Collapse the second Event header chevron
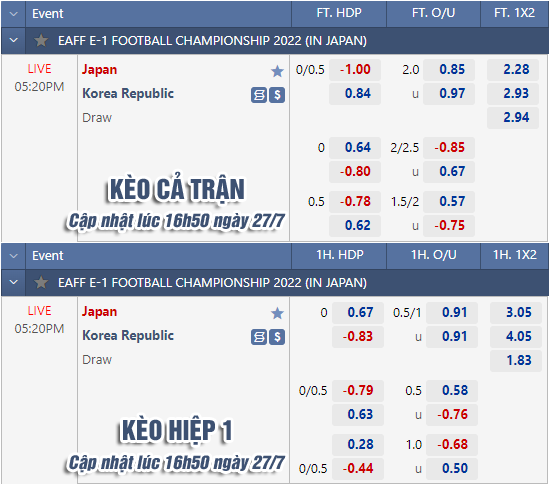Image resolution: width=550 pixels, height=485 pixels. (14, 256)
